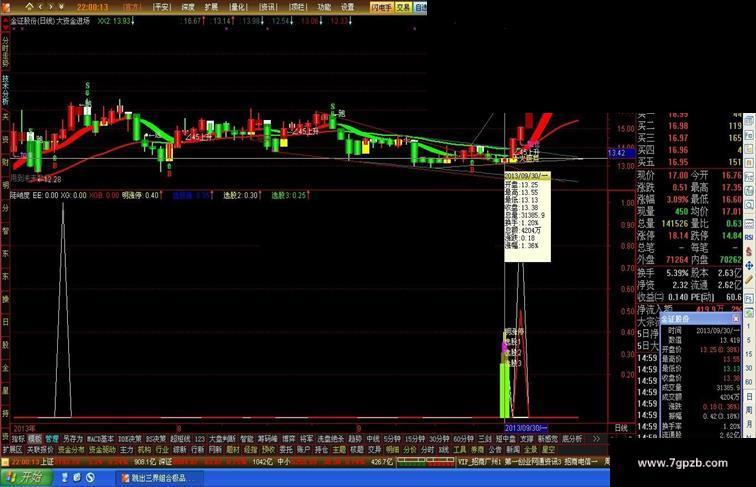Click the RSI indicator icon in right sidebar
This screenshot has height=487, width=756.
(x=749, y=237)
